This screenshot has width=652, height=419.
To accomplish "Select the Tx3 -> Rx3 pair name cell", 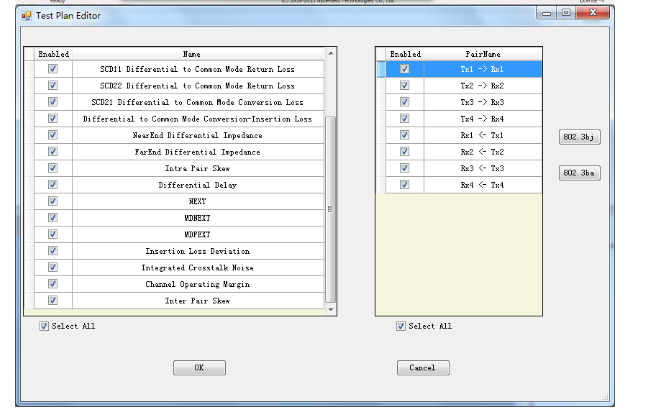I will (x=483, y=102).
